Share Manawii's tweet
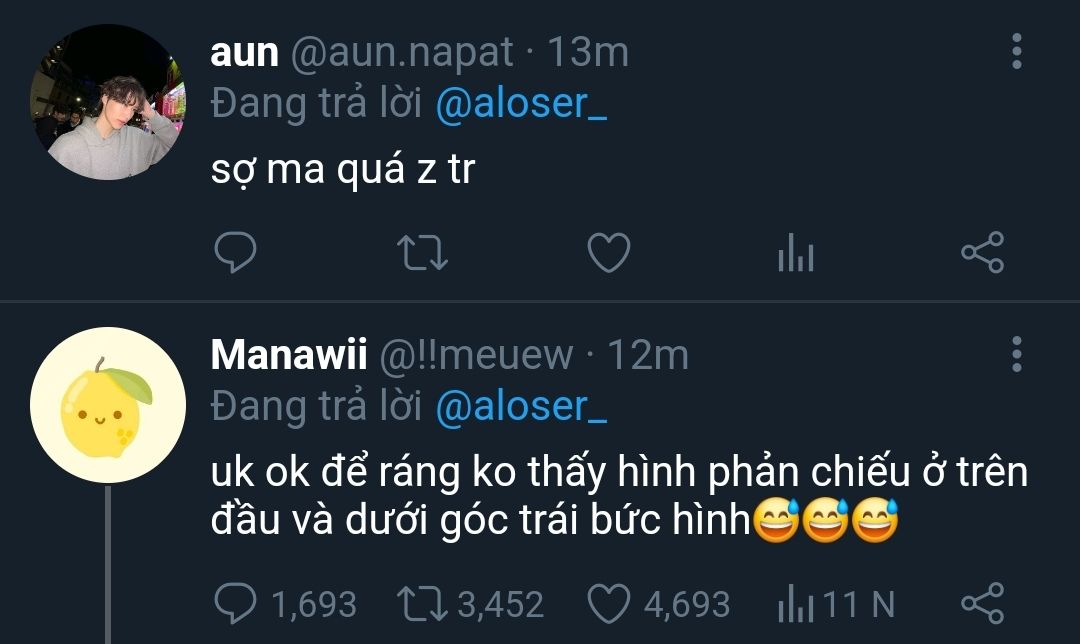Image resolution: width=1080 pixels, height=644 pixels. click(982, 602)
